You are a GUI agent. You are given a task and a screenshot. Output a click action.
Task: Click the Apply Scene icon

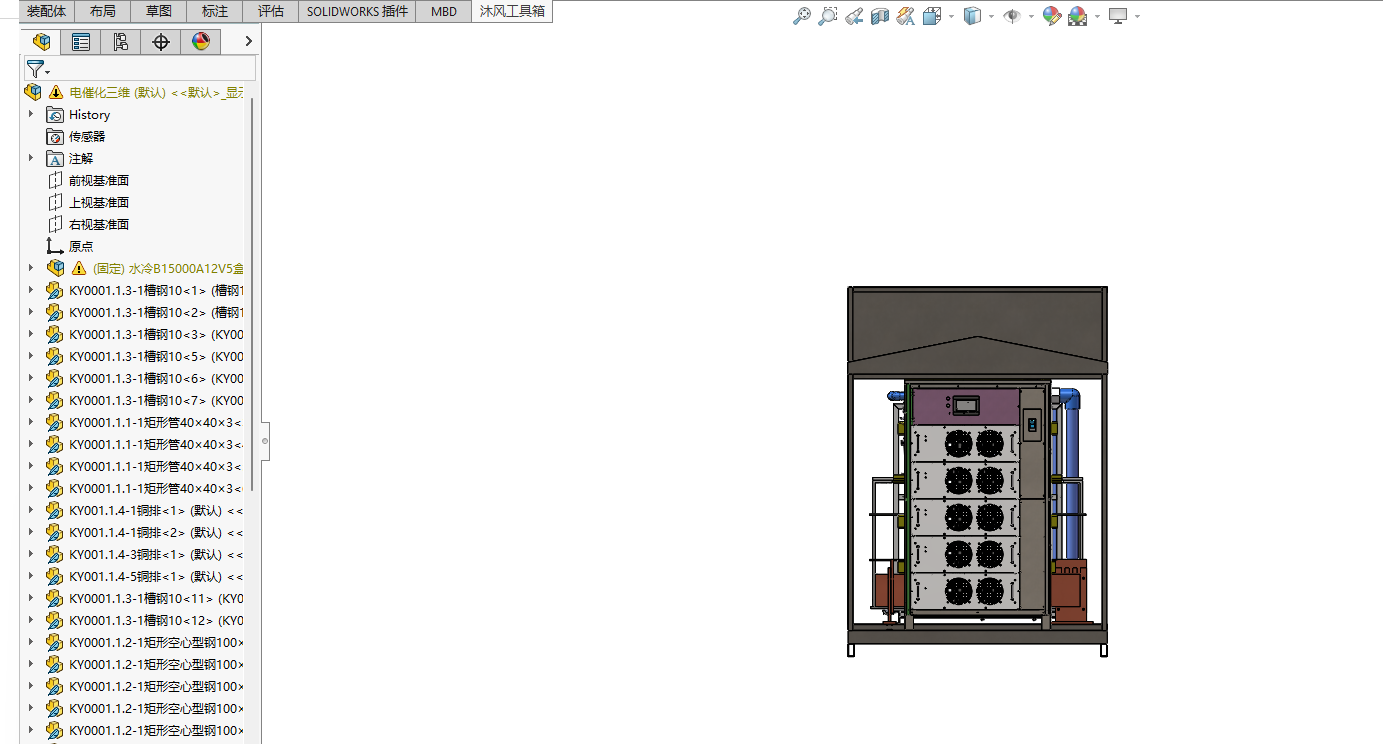(1077, 16)
